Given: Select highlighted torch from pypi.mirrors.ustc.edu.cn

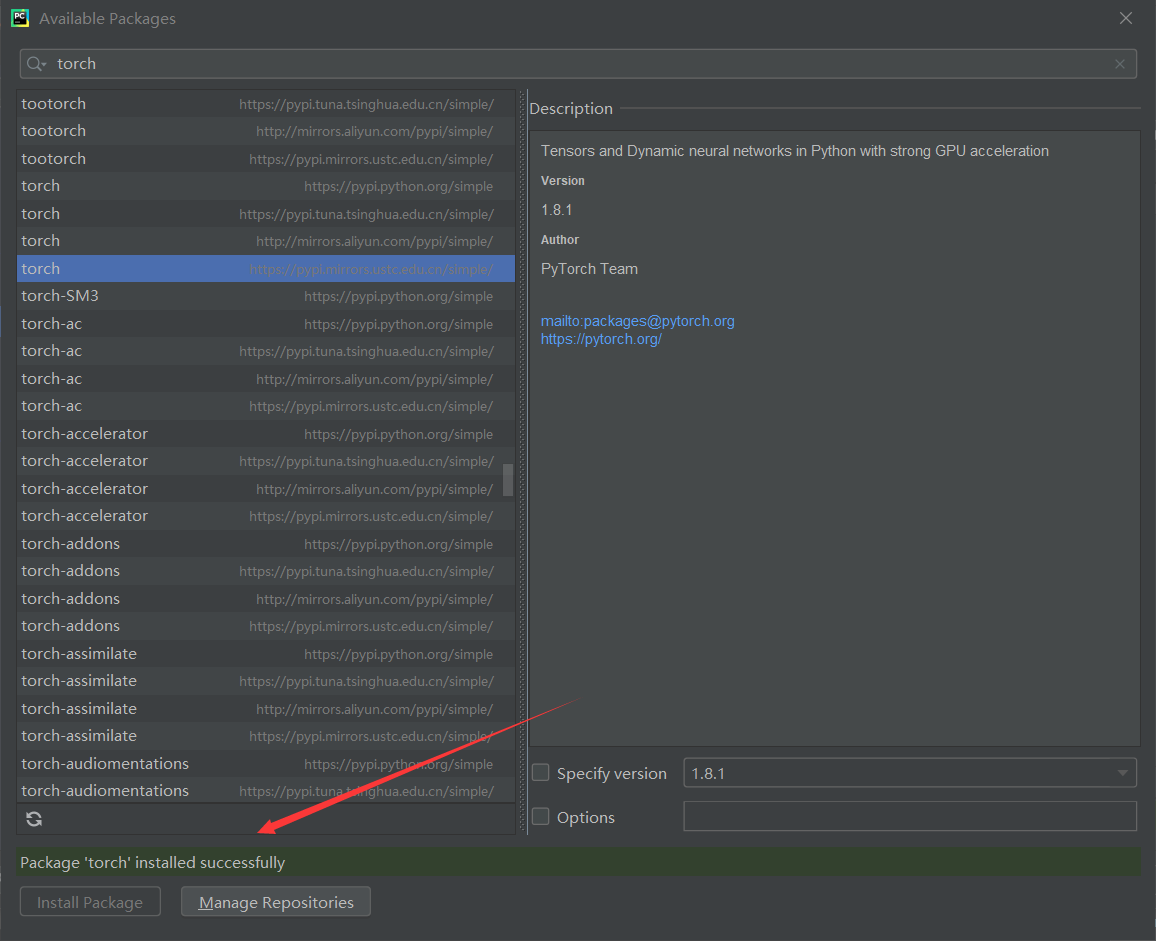Looking at the screenshot, I should [265, 268].
